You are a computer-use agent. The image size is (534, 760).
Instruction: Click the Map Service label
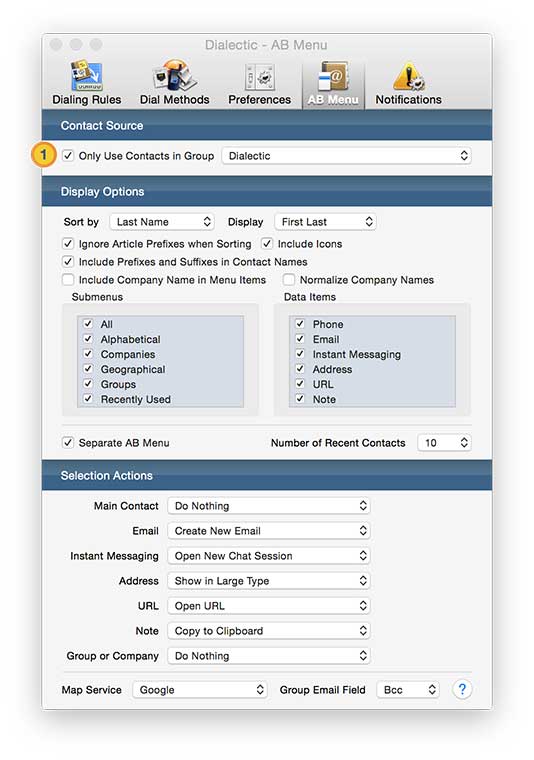point(92,690)
